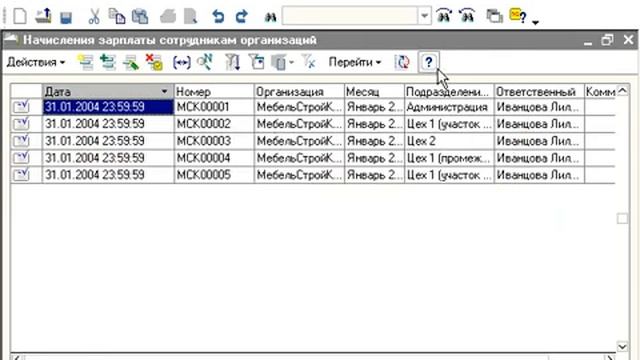Screen dimensions: 640x360
Task: Add a new payroll document with add icon
Action: [86, 62]
